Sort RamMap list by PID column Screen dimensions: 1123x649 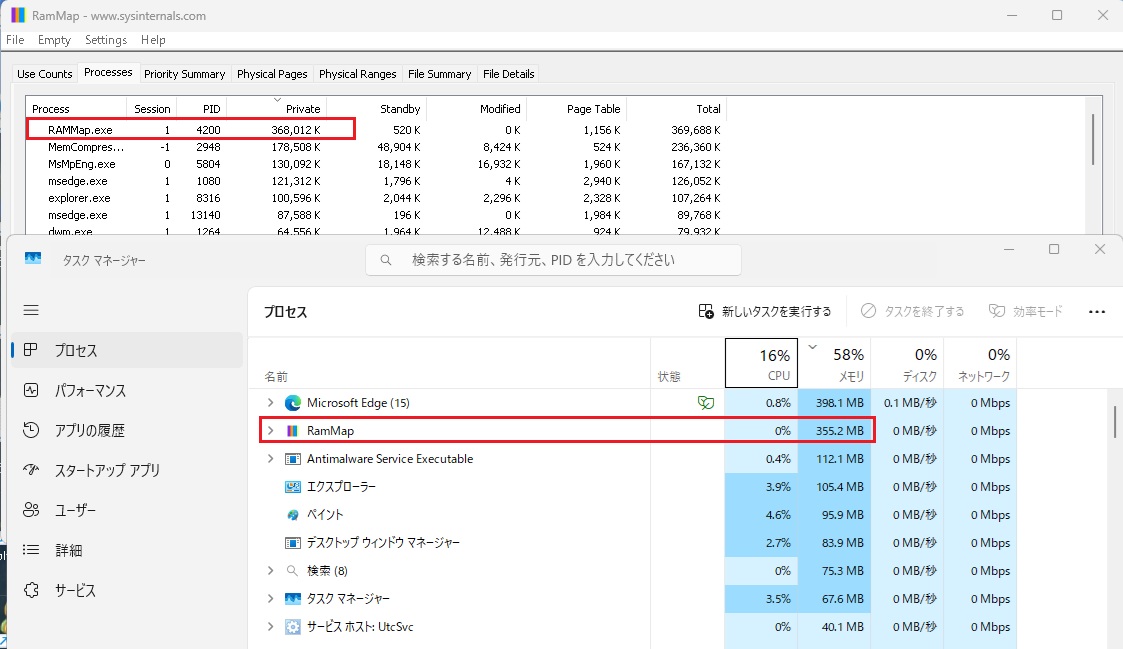pyautogui.click(x=201, y=108)
